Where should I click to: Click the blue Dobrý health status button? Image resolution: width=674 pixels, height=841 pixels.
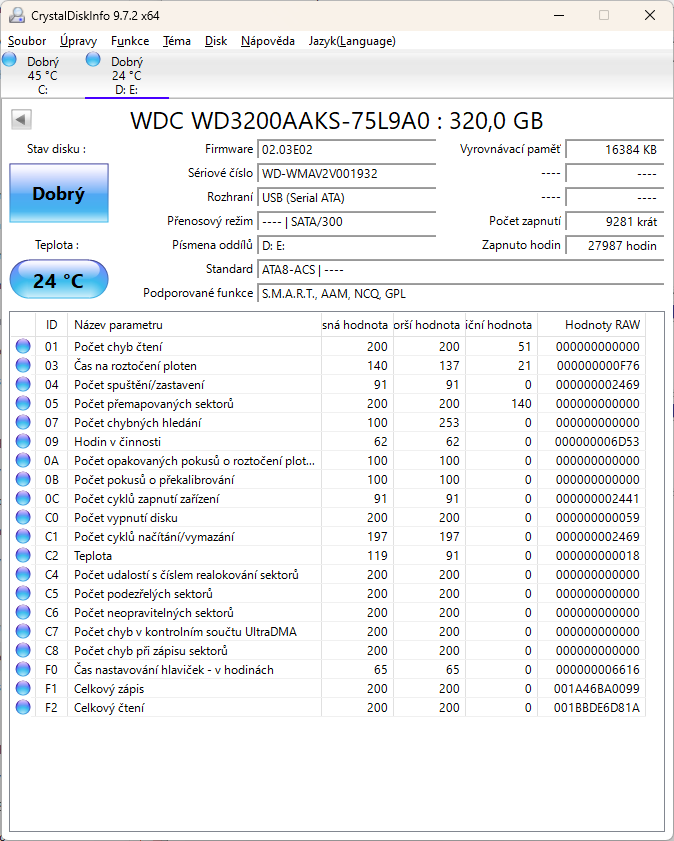pyautogui.click(x=59, y=193)
